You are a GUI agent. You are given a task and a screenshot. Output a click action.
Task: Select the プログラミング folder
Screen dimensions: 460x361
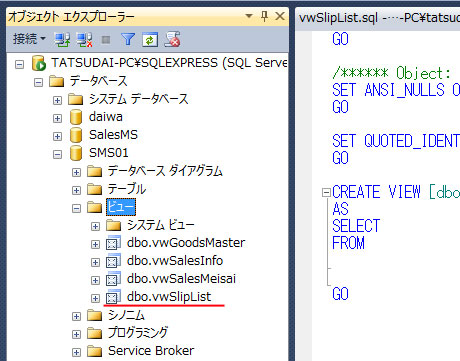[138, 333]
